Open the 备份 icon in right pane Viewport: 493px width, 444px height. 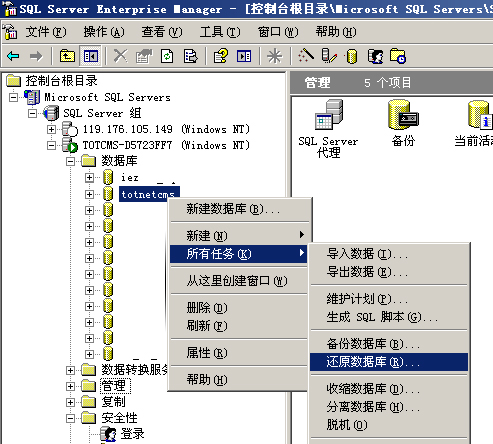point(403,115)
